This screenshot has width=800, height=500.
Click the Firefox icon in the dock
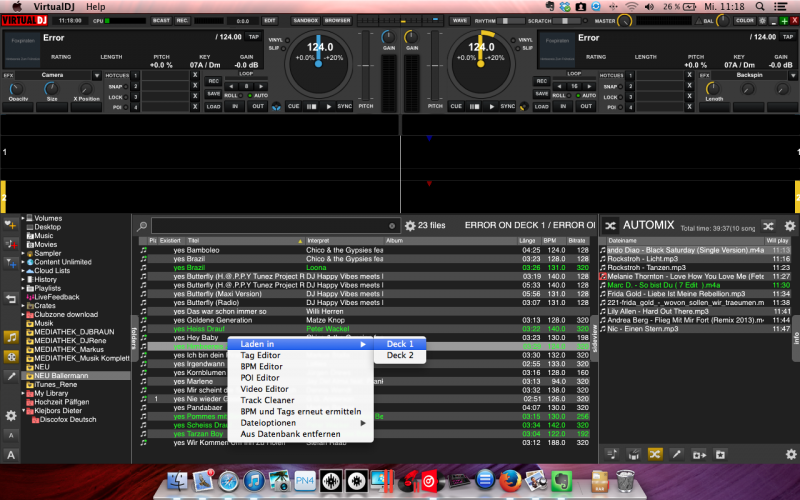point(509,482)
